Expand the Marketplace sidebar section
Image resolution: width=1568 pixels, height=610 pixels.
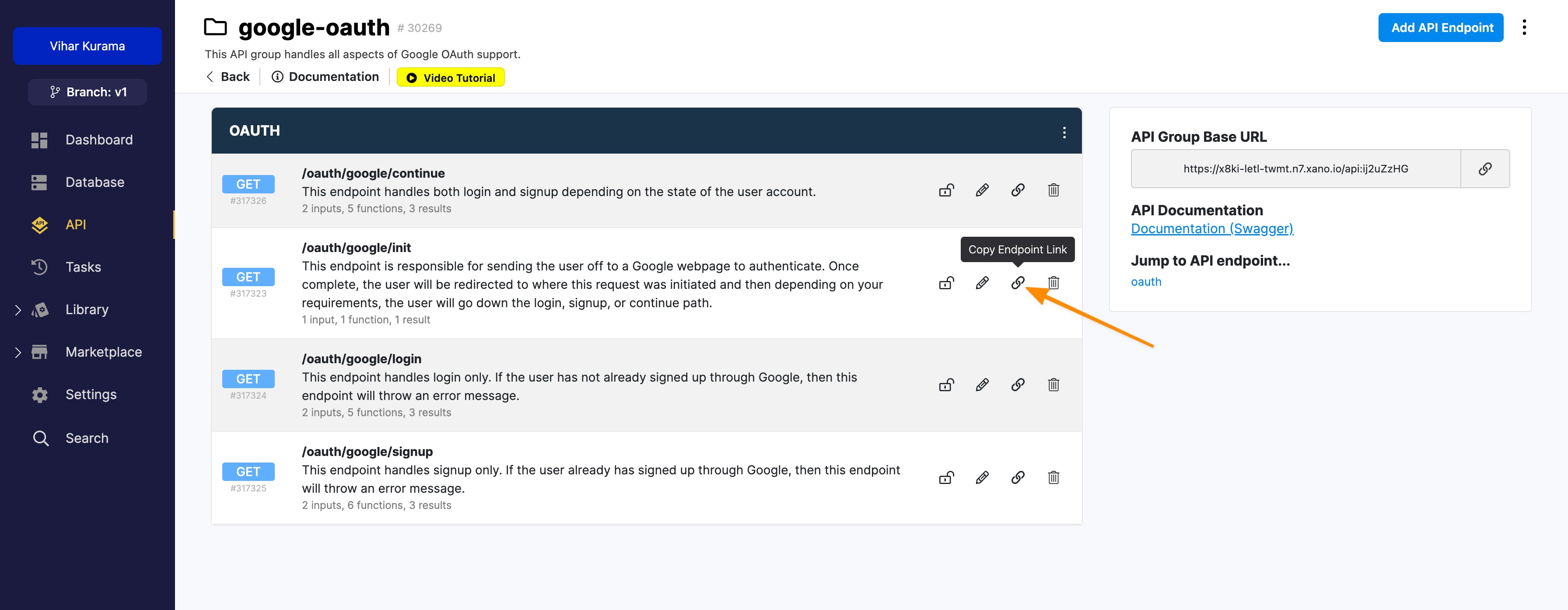[x=17, y=353]
